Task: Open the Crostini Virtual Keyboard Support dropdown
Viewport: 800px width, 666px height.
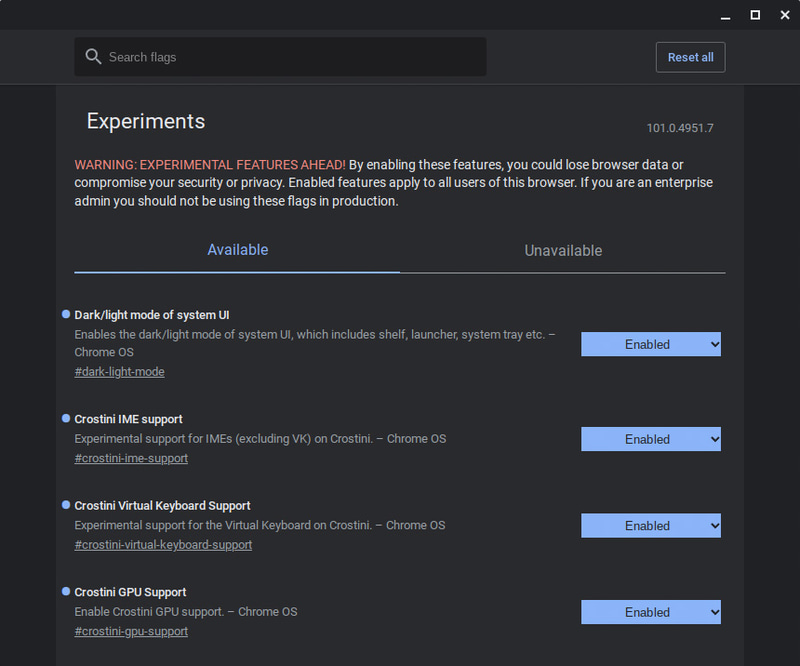Action: tap(651, 525)
